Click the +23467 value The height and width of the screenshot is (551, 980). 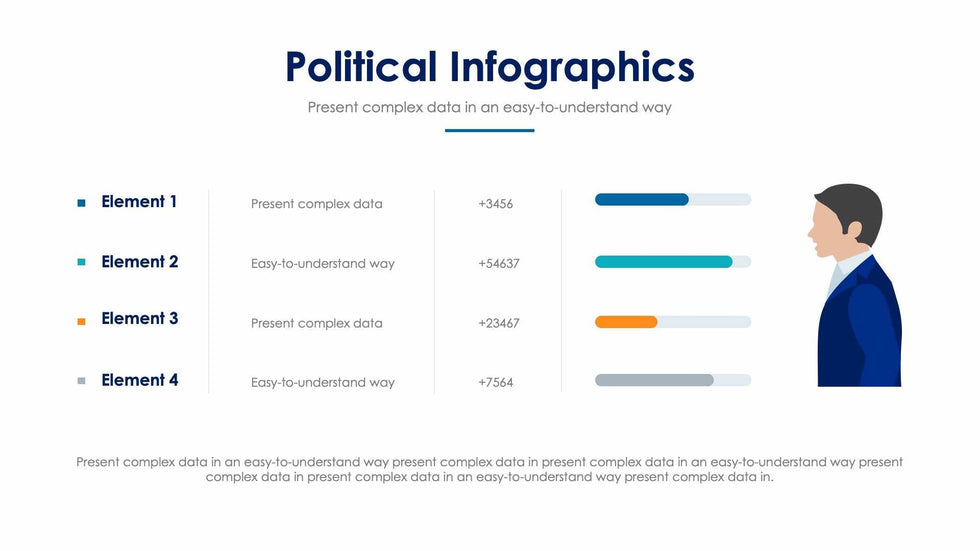tap(499, 323)
